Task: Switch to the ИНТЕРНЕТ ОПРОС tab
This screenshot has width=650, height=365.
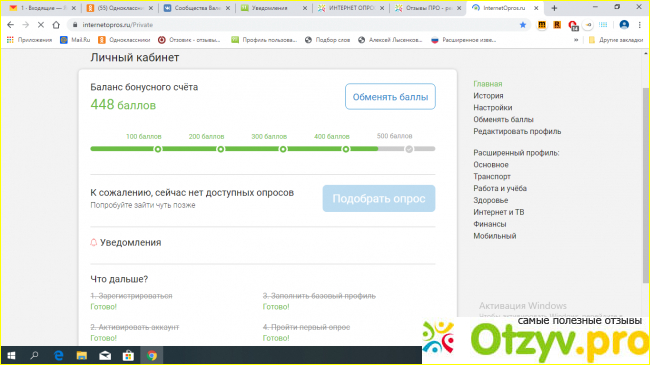Action: 351,8
